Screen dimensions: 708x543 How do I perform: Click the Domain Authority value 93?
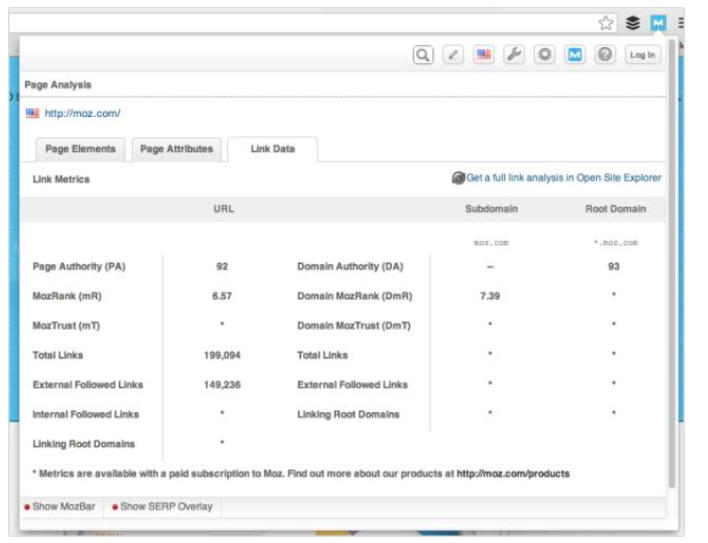coord(614,266)
